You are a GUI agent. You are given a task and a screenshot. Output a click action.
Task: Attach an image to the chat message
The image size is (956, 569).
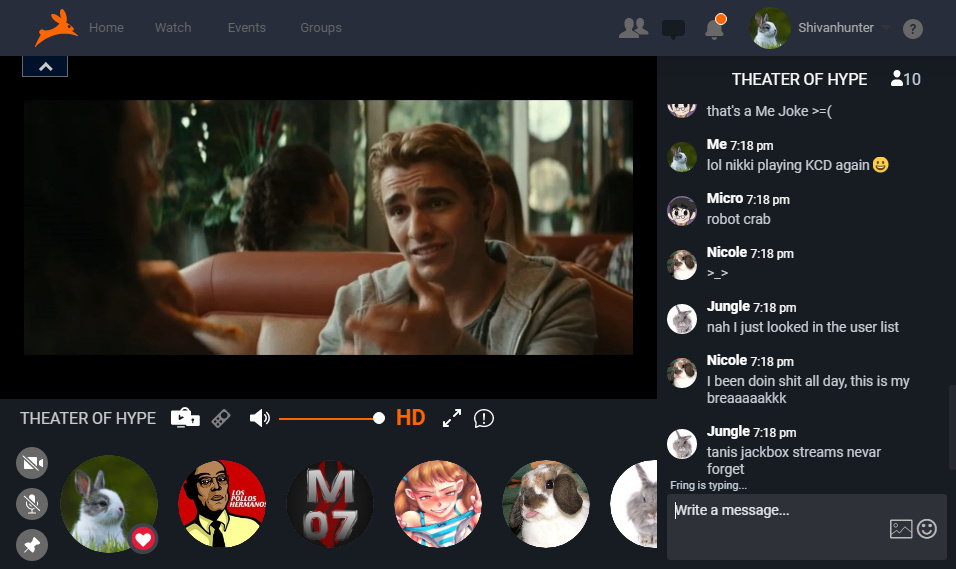(x=901, y=529)
